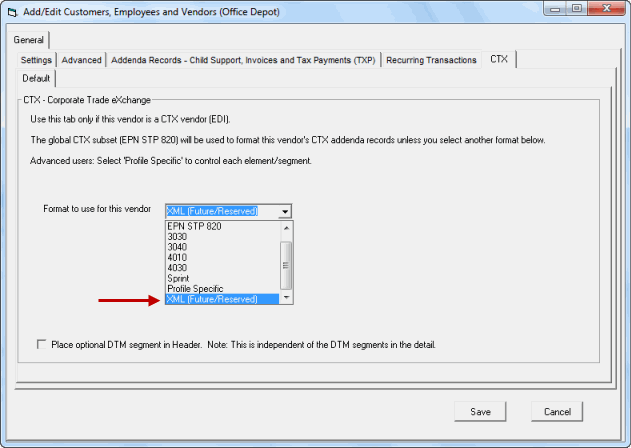Switch to the Settings tab

point(37,60)
